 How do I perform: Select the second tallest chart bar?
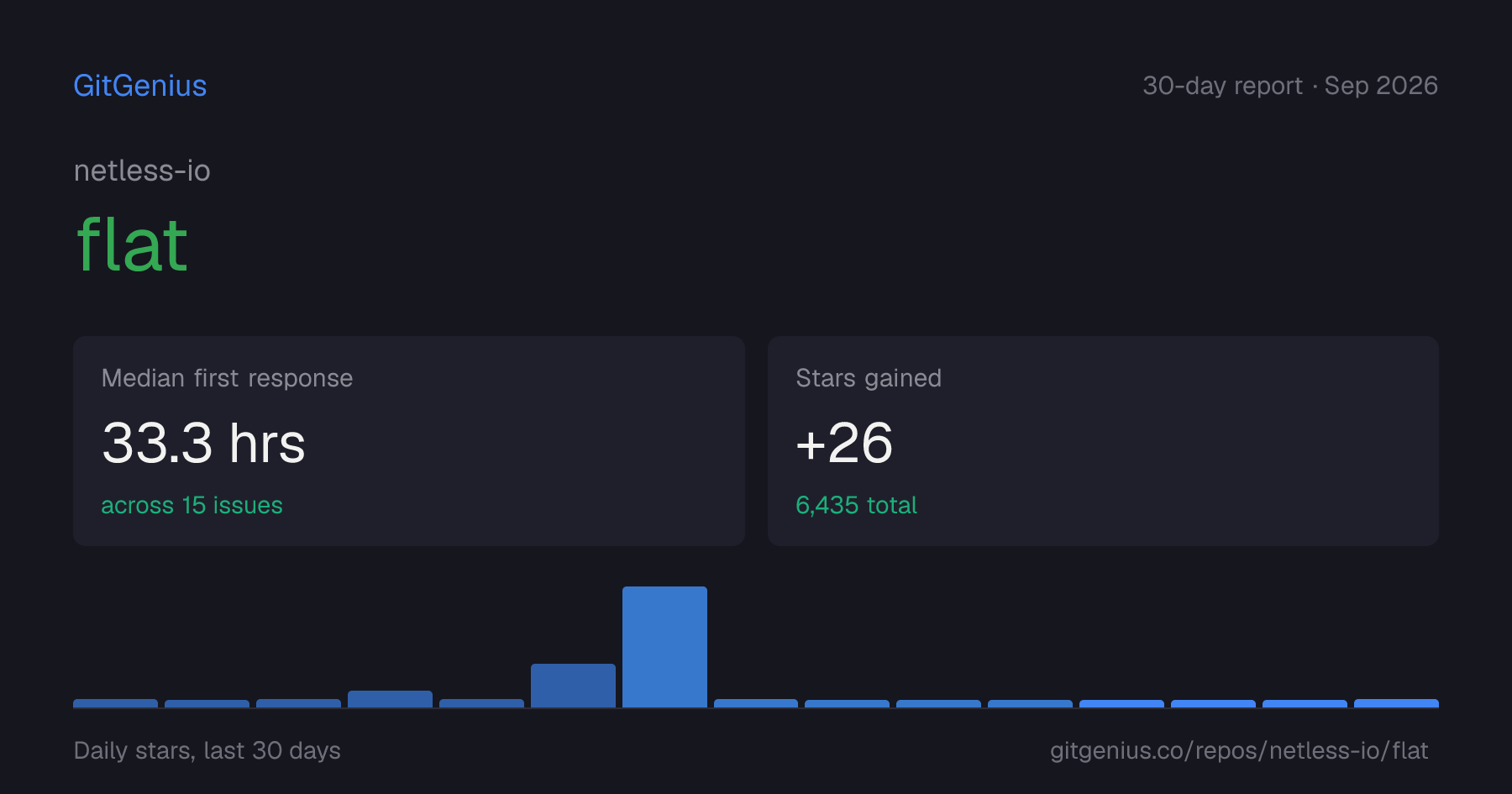click(573, 686)
